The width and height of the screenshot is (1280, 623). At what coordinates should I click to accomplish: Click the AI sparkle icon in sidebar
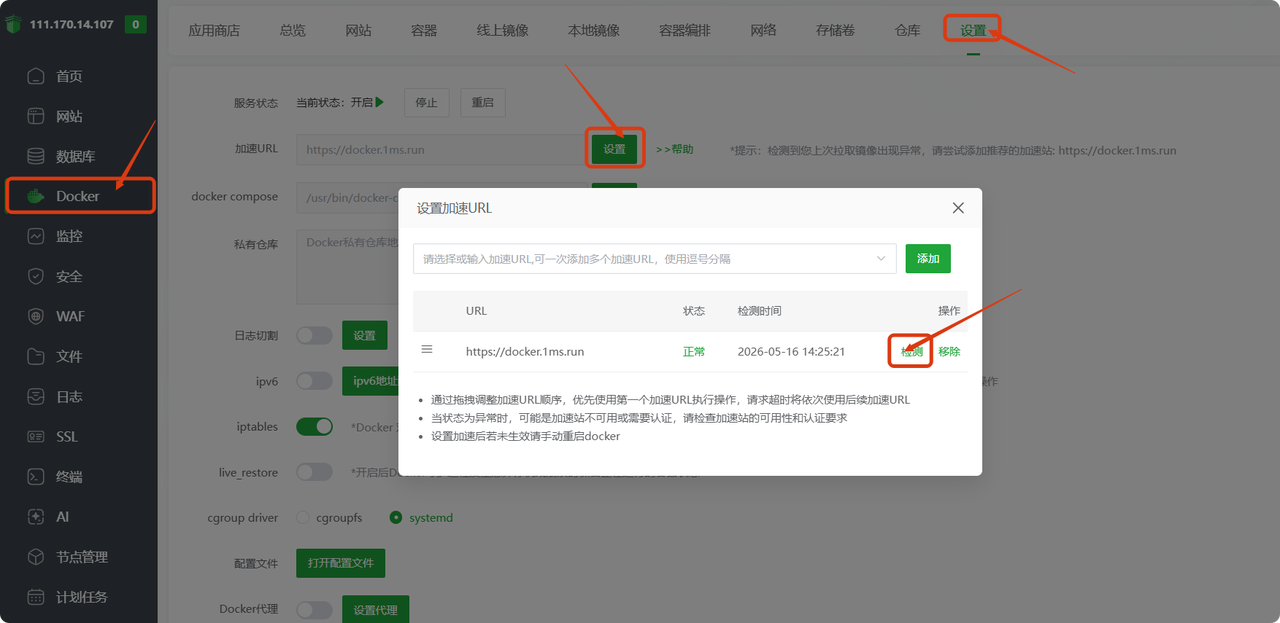point(36,517)
